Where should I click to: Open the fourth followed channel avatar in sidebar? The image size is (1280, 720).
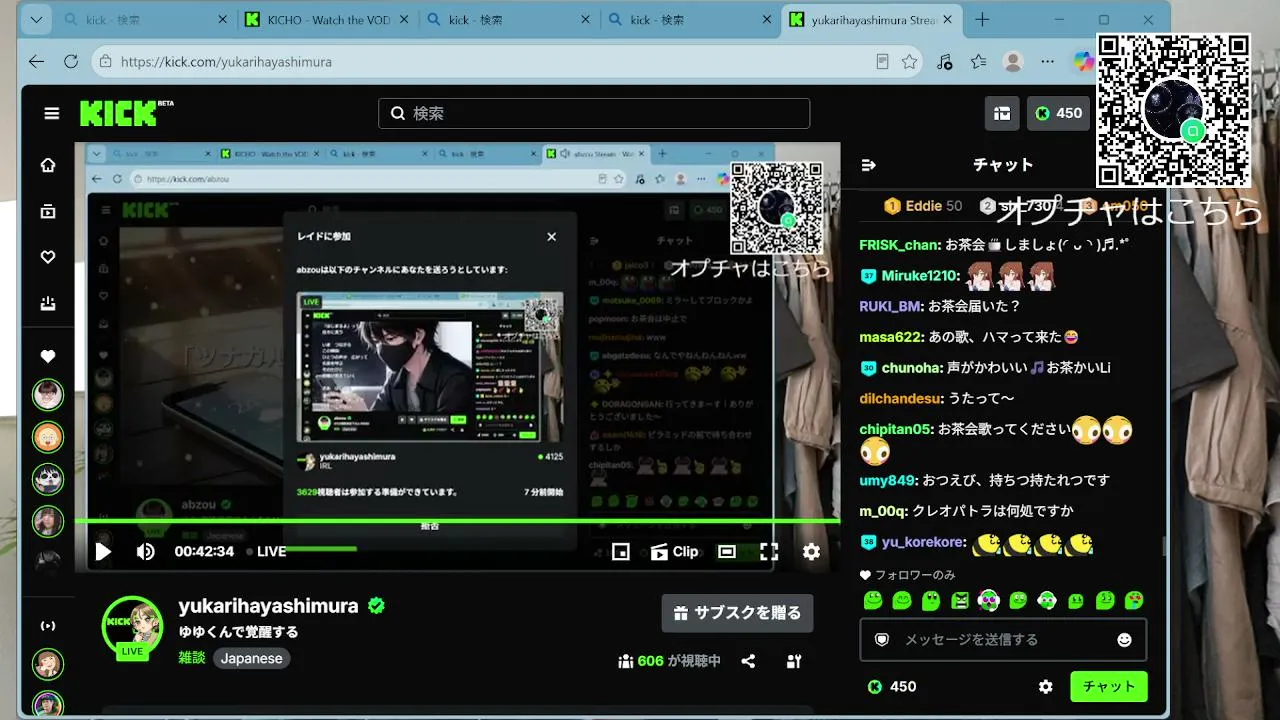tap(47, 521)
